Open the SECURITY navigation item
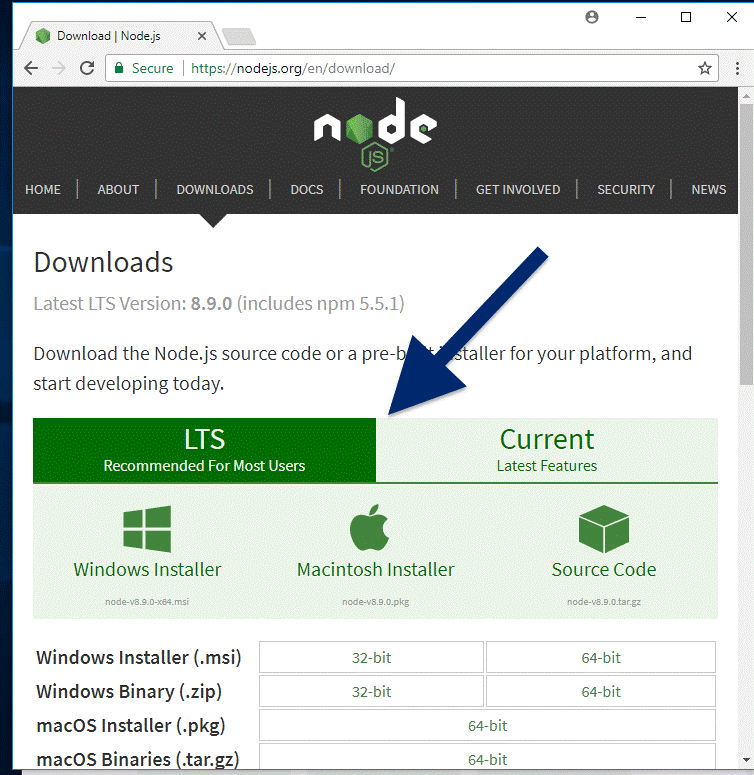This screenshot has width=754, height=775. [626, 190]
